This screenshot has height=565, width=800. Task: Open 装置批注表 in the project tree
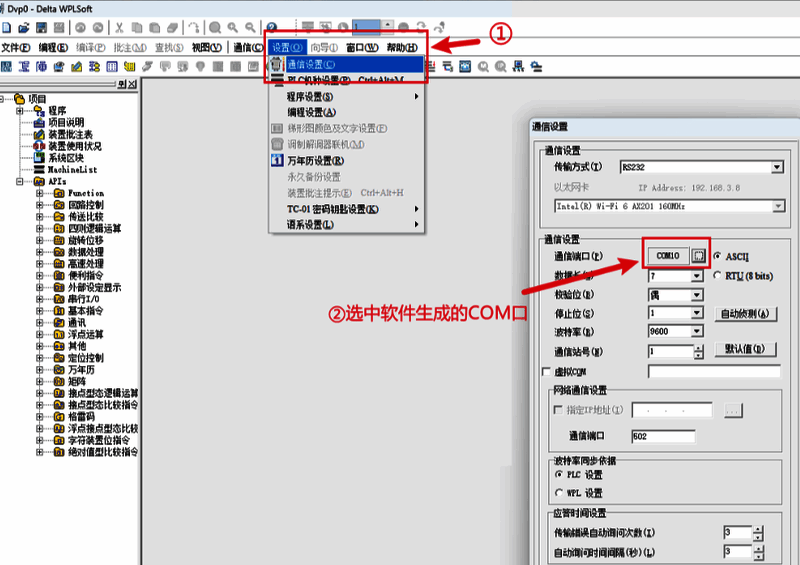pos(70,134)
